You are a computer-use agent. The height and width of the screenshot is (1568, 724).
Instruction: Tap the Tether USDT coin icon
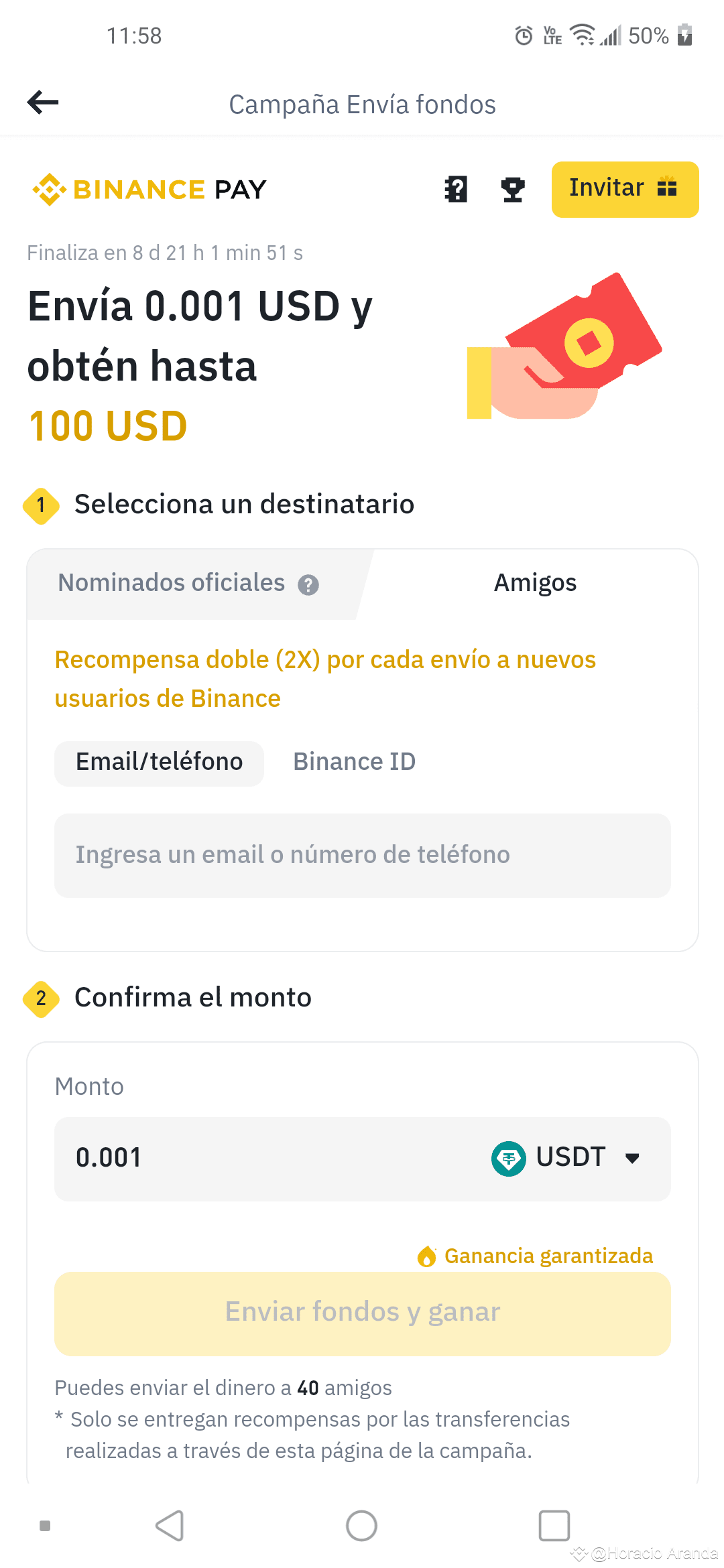tap(509, 1159)
